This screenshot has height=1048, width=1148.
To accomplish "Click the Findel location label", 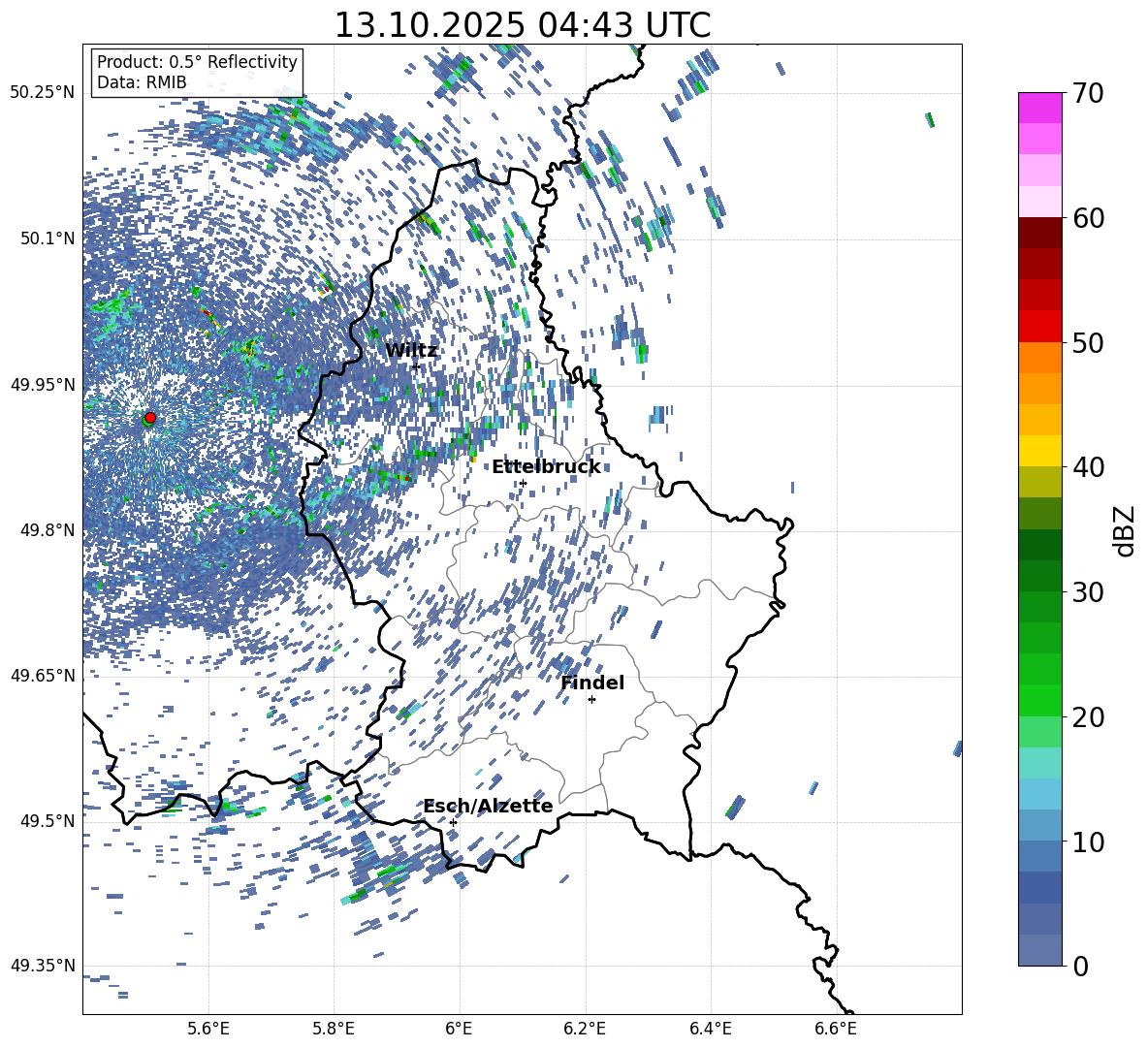I will pyautogui.click(x=592, y=683).
